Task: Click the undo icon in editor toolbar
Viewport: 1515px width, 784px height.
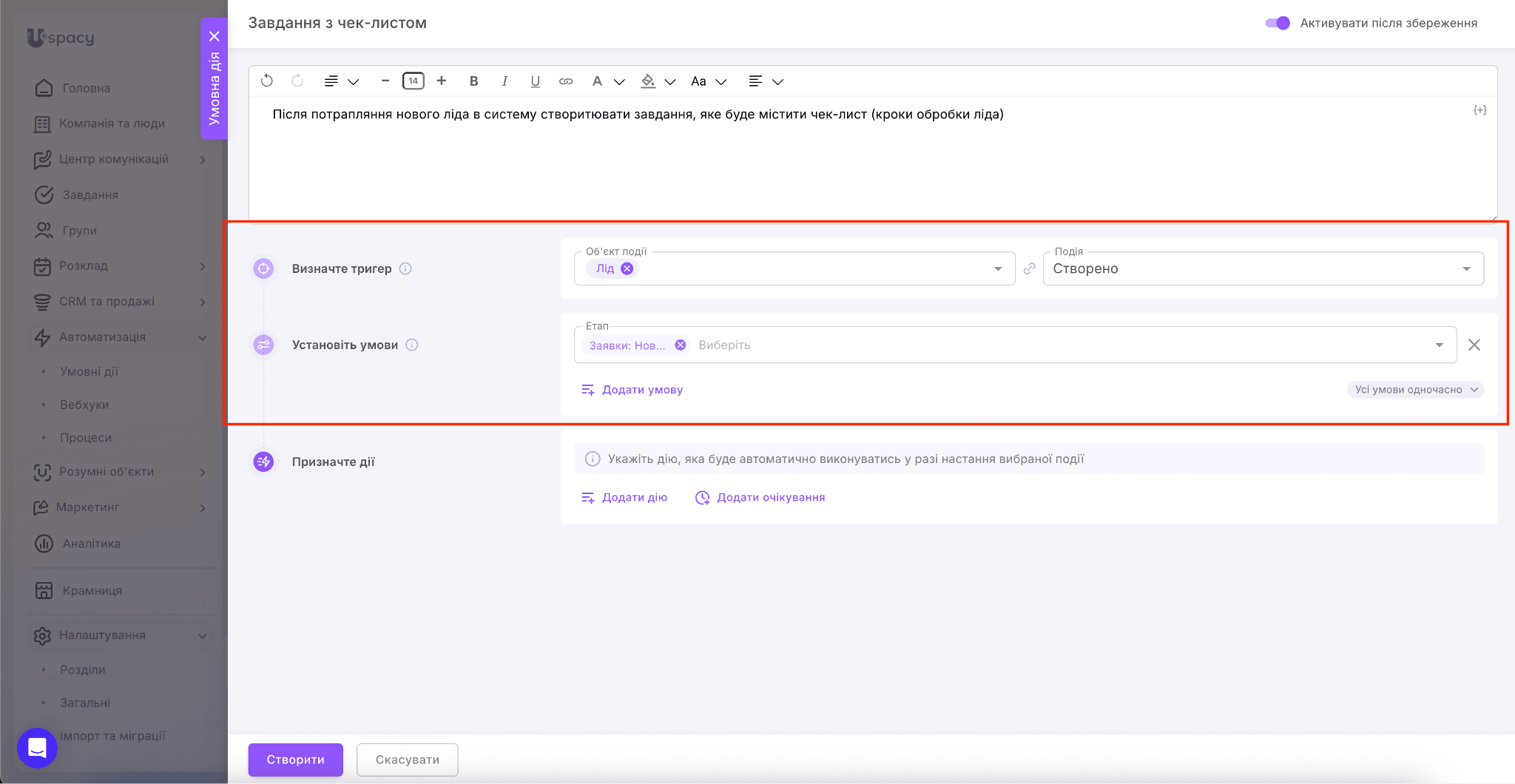Action: click(x=267, y=81)
